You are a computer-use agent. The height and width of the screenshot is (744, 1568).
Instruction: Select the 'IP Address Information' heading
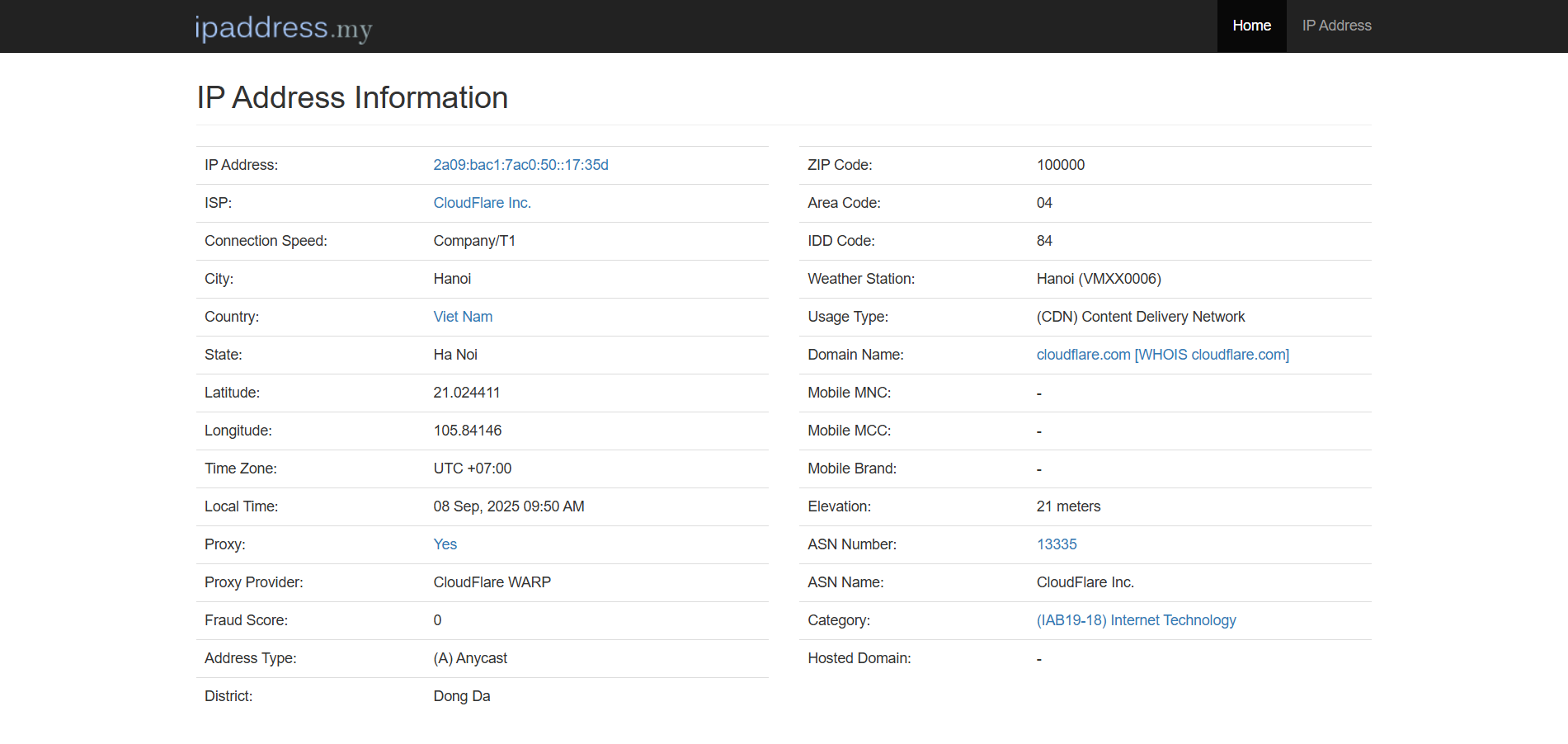[352, 97]
